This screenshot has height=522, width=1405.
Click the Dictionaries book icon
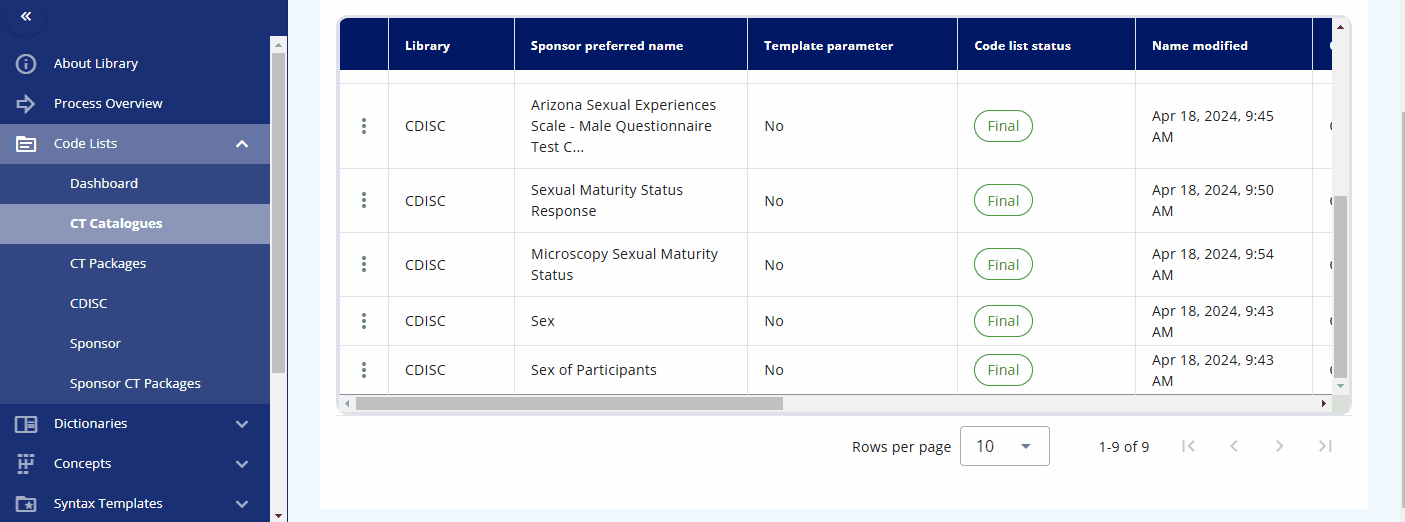pyautogui.click(x=26, y=424)
